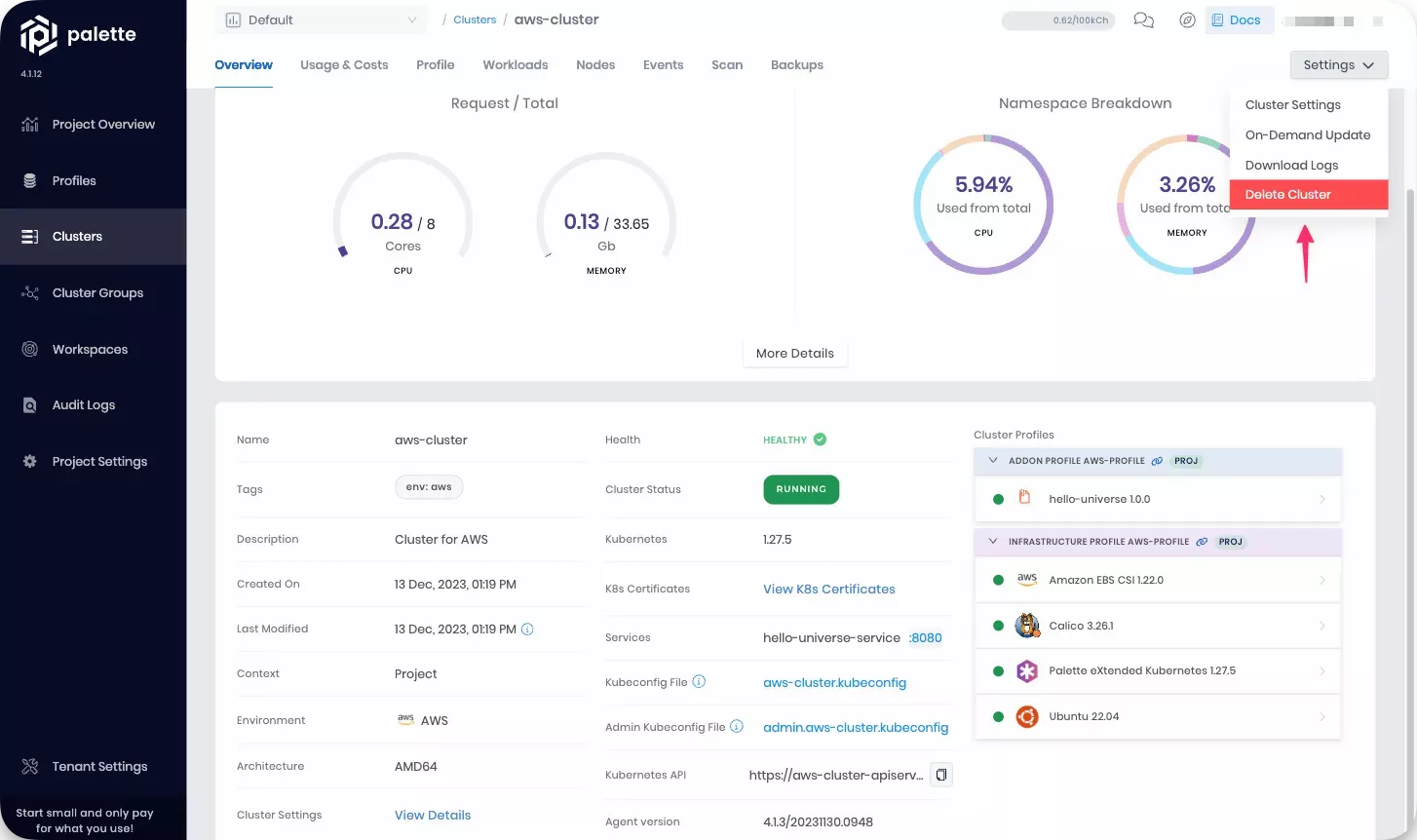Viewport: 1417px width, 840px height.
Task: Click the Palette eXtended Kubernetes icon
Action: tap(1027, 671)
